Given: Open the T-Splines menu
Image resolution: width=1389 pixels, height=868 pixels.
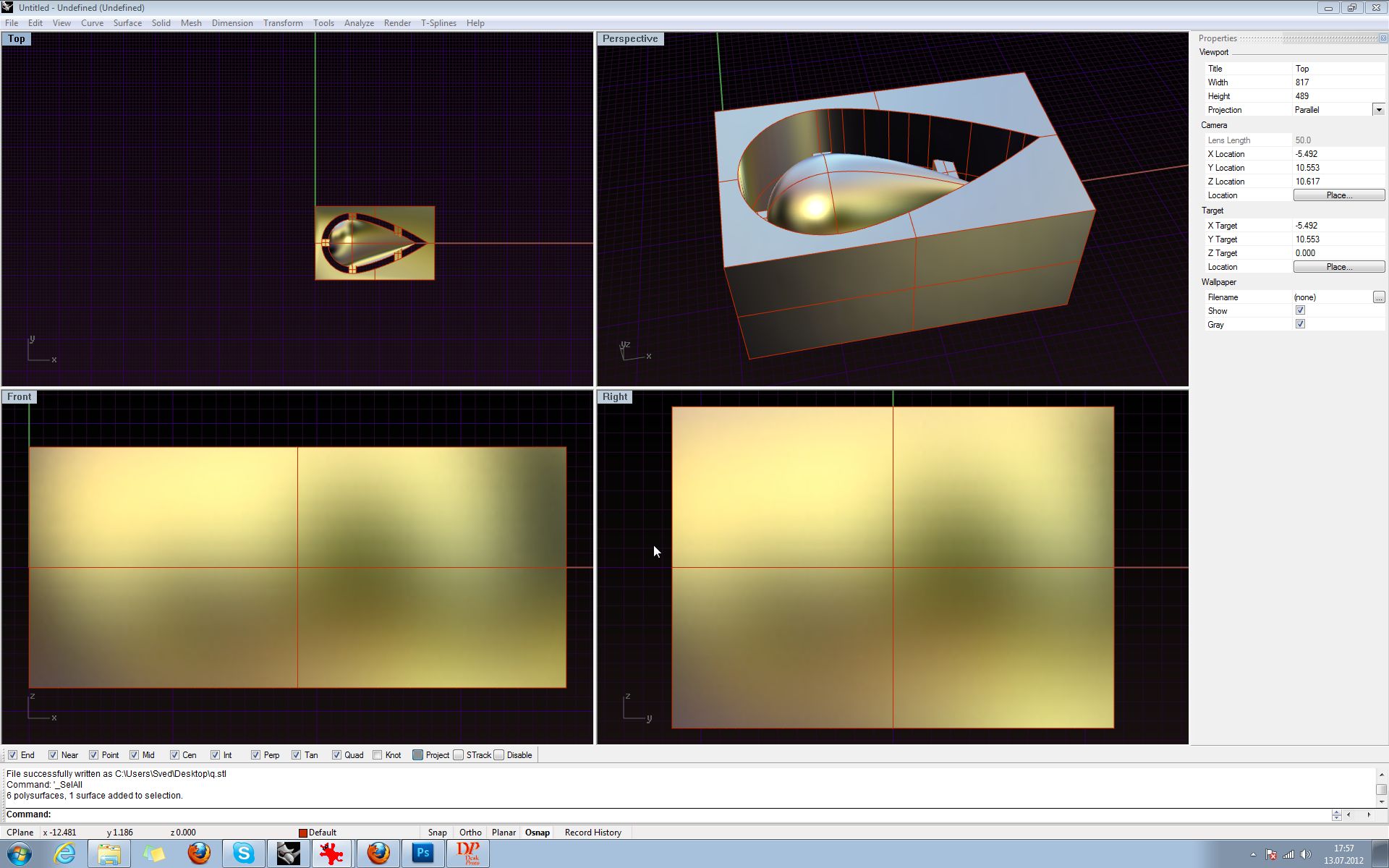Looking at the screenshot, I should tap(438, 23).
